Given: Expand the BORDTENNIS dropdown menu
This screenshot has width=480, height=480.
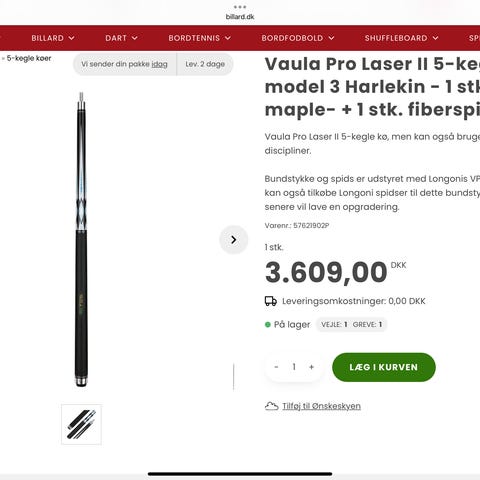Looking at the screenshot, I should click(x=199, y=38).
